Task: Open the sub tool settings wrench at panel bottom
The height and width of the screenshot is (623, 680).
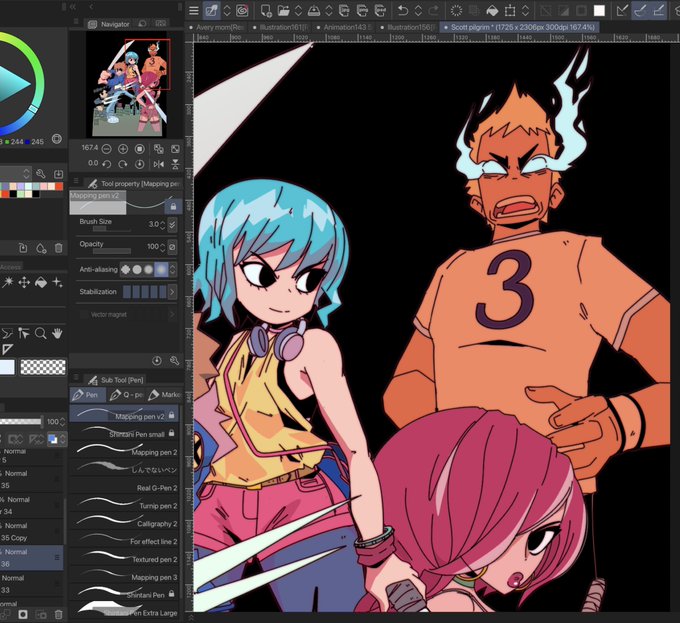Action: pyautogui.click(x=174, y=361)
